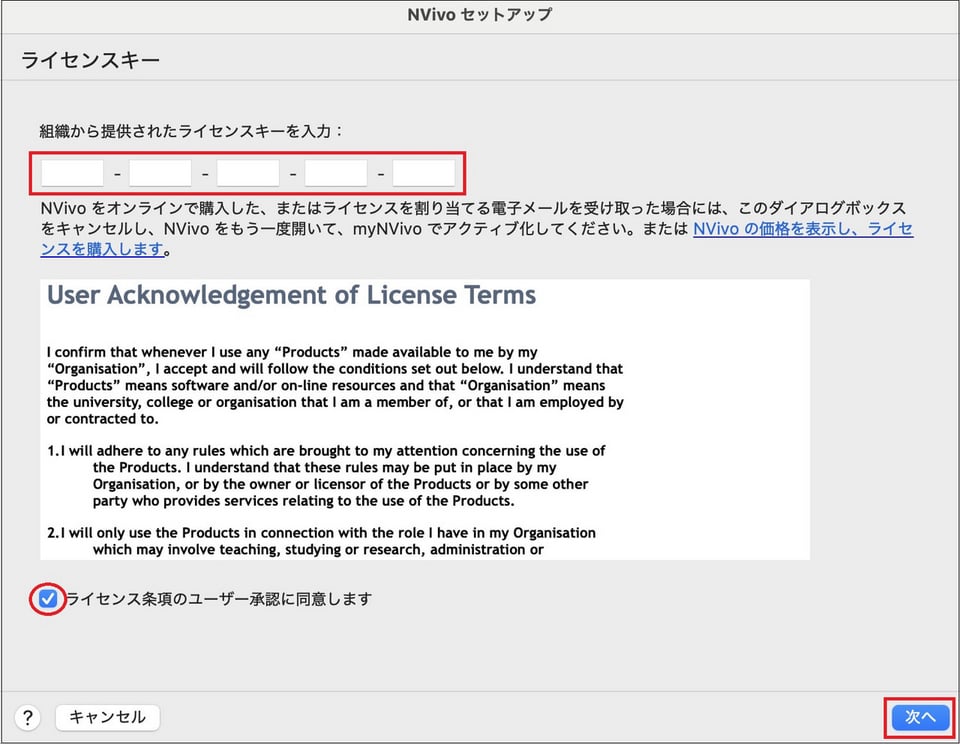
Task: Click the NVivo セットアップ window title
Action: click(480, 15)
